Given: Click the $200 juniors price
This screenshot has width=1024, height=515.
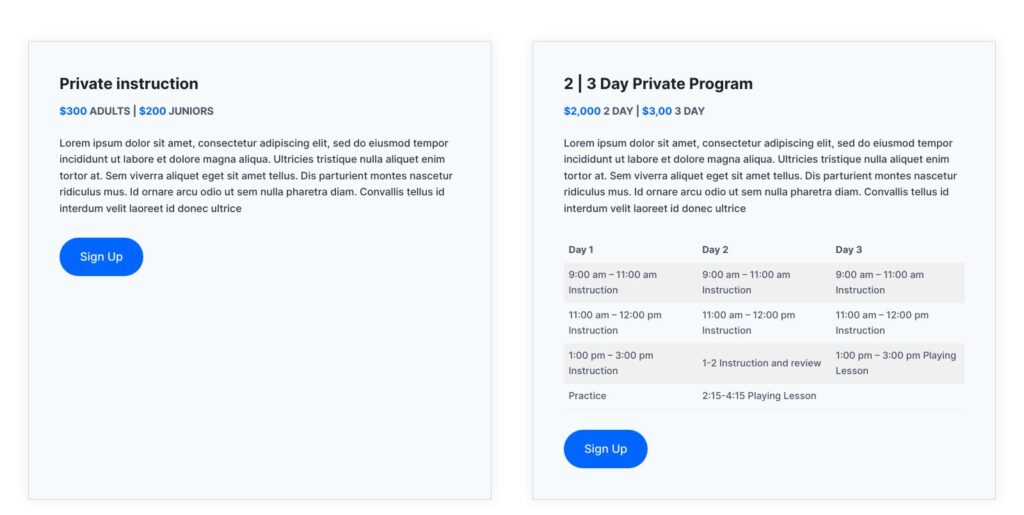Looking at the screenshot, I should (152, 111).
